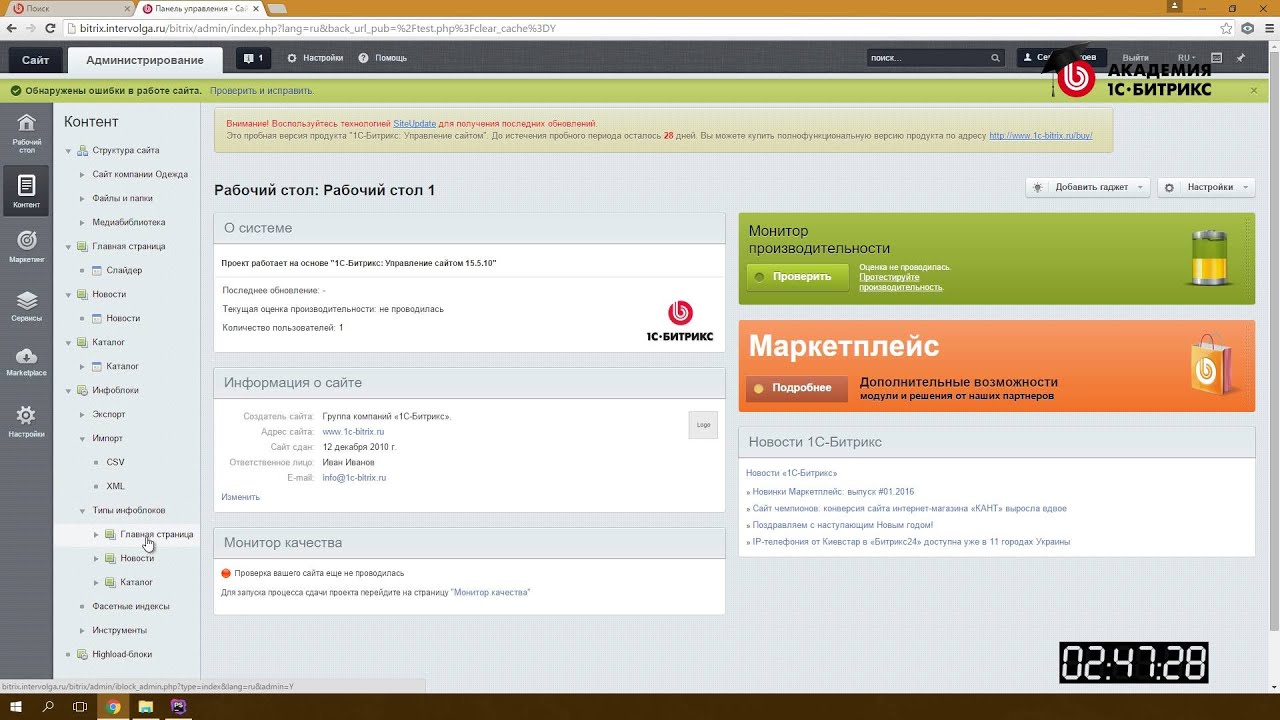The image size is (1280, 720).
Task: Select the CSV import item
Action: (115, 462)
